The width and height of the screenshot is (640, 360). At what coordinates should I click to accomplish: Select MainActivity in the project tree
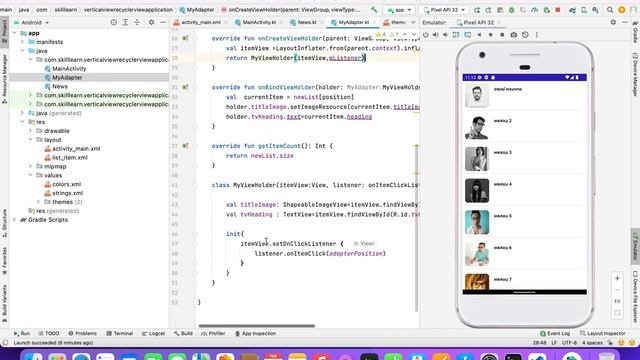(69, 69)
